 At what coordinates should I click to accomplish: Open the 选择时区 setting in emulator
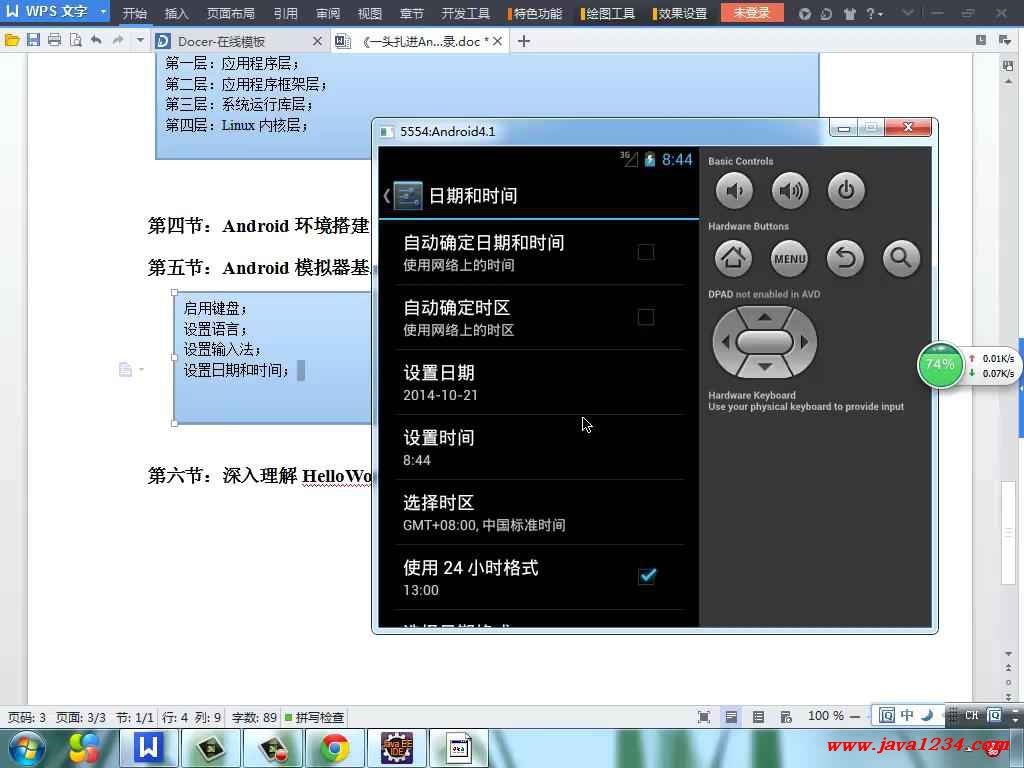coord(539,513)
